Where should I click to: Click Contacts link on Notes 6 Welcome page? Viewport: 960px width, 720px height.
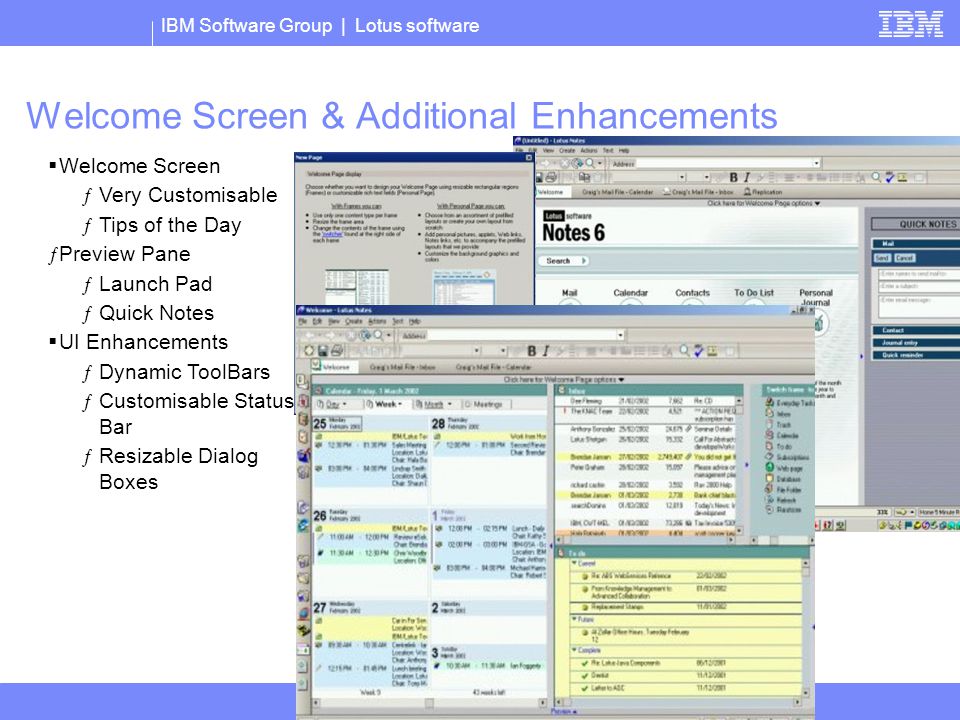692,293
